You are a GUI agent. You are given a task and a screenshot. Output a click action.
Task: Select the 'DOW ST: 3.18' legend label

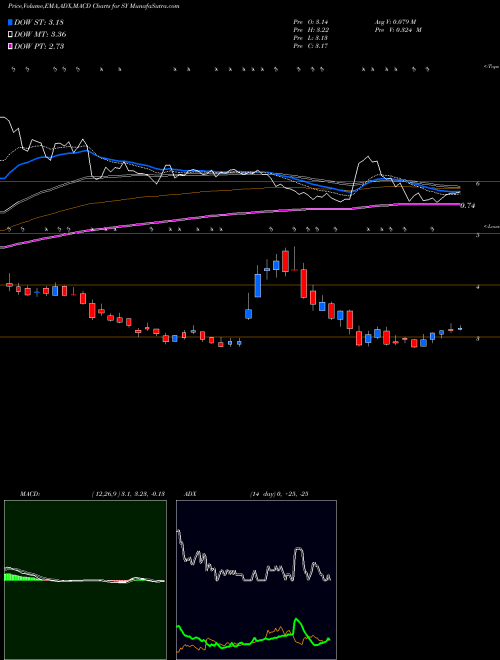coord(39,22)
